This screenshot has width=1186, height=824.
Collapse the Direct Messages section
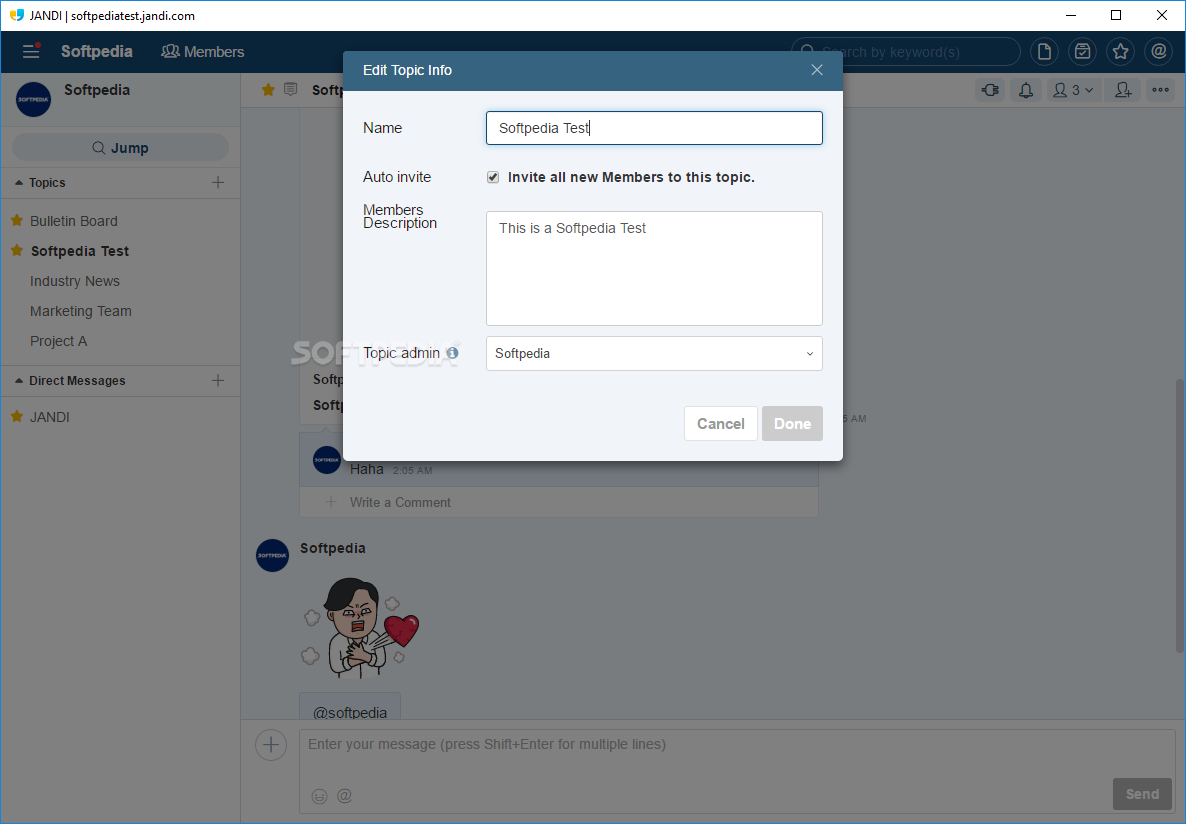click(70, 381)
